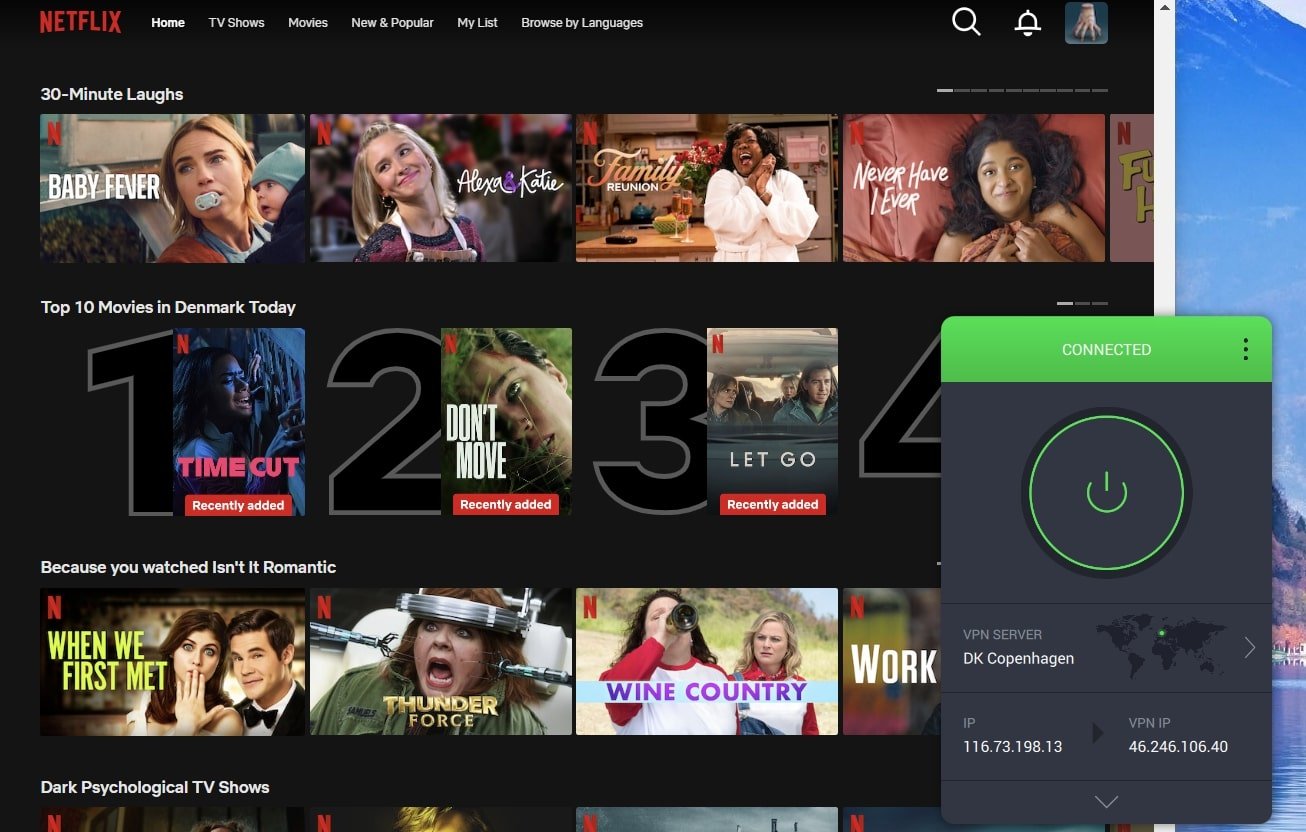Open My List
The width and height of the screenshot is (1306, 832).
point(477,23)
